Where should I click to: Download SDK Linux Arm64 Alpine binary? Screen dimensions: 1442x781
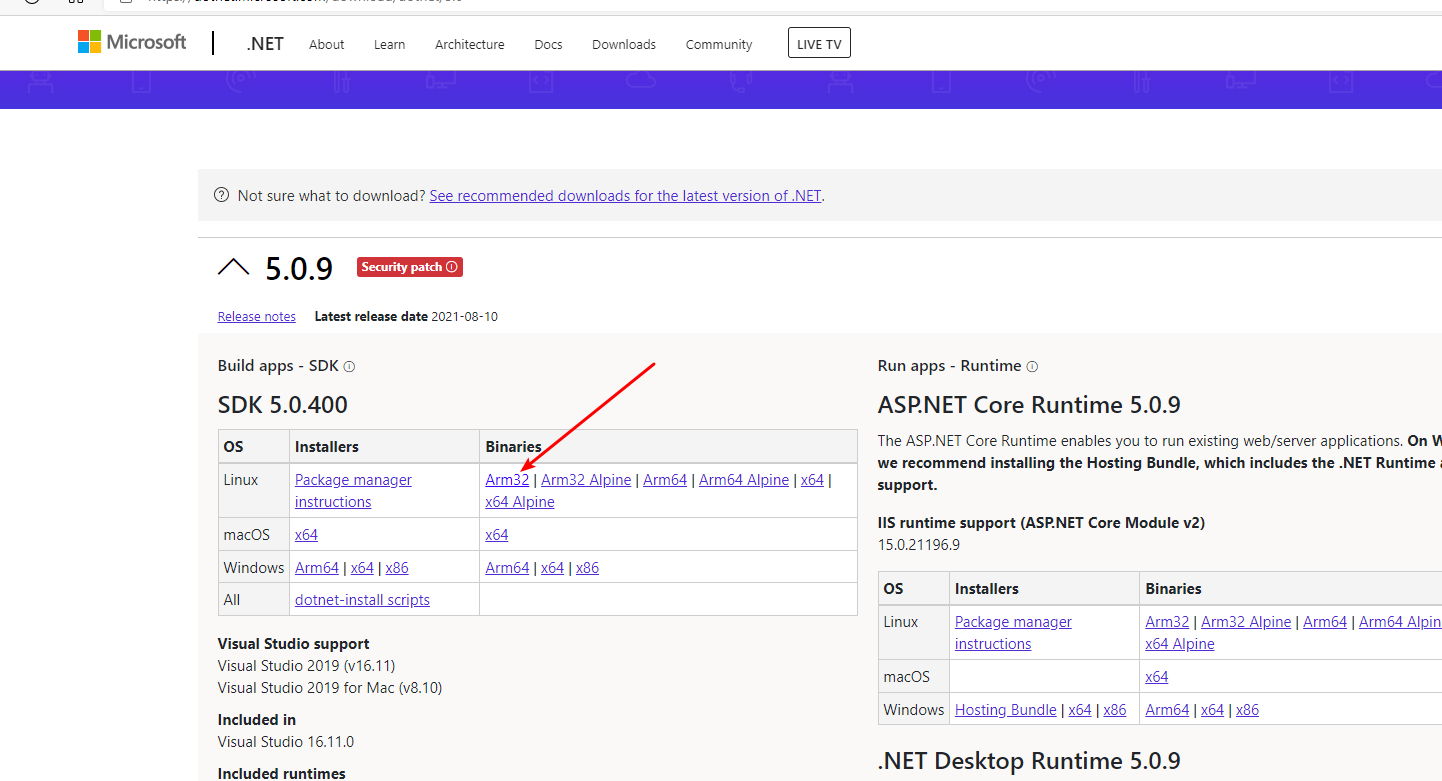(x=744, y=480)
